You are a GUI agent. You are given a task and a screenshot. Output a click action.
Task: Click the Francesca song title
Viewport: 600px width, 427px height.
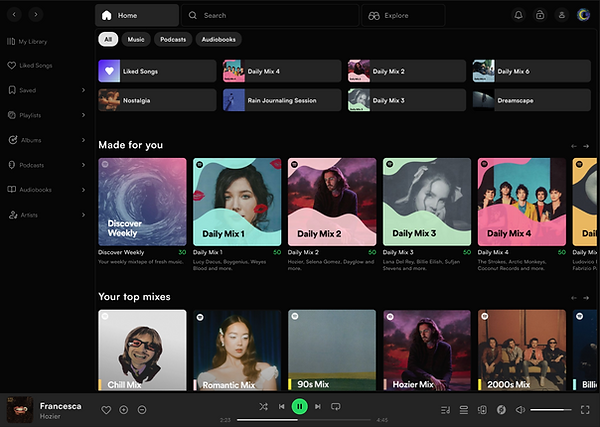pyautogui.click(x=60, y=406)
